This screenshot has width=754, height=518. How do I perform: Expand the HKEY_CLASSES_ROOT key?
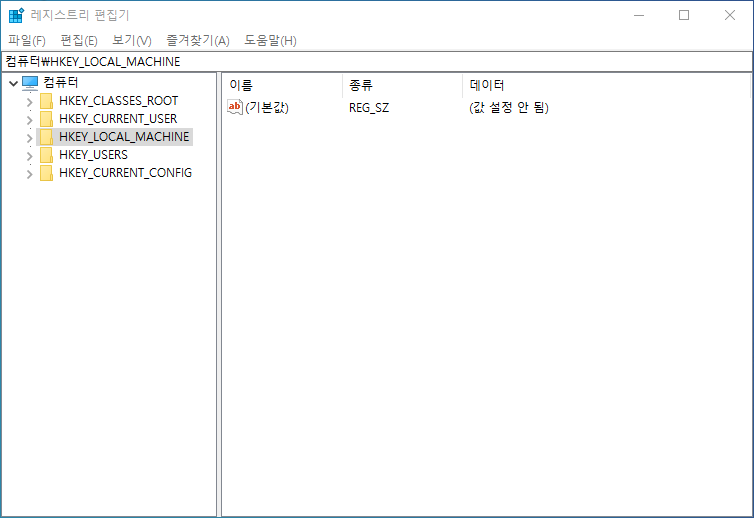[x=29, y=102]
